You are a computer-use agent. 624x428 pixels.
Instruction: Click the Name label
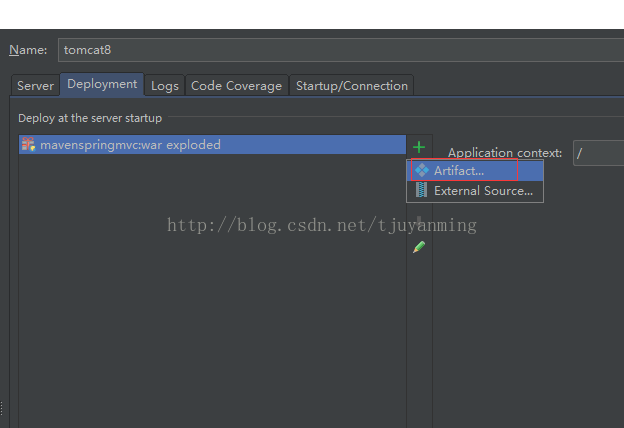(x=28, y=50)
